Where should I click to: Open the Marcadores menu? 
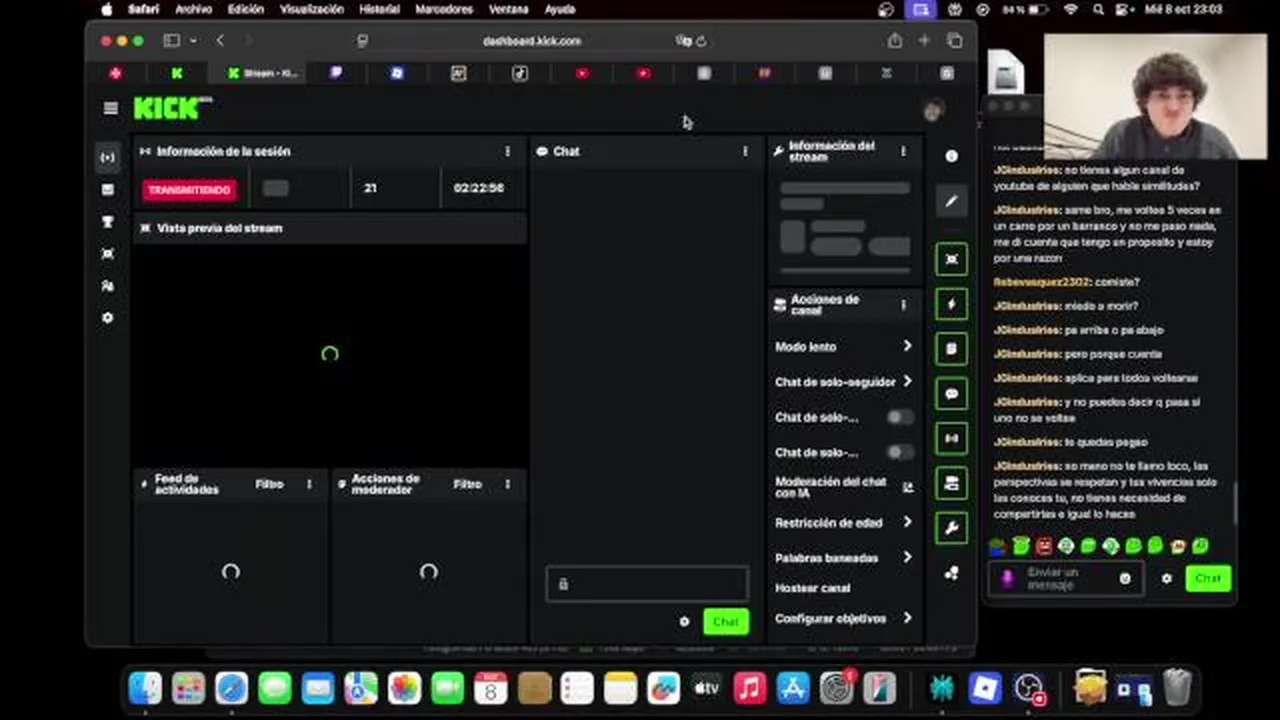click(x=443, y=9)
